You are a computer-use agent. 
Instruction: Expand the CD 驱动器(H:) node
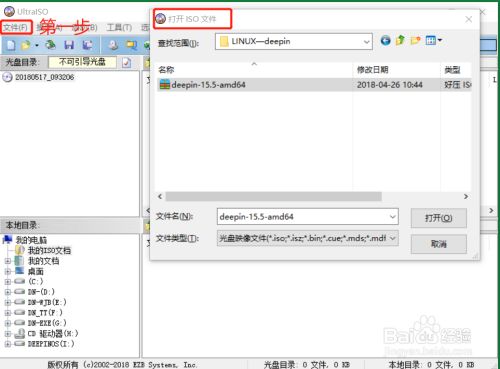[8, 334]
